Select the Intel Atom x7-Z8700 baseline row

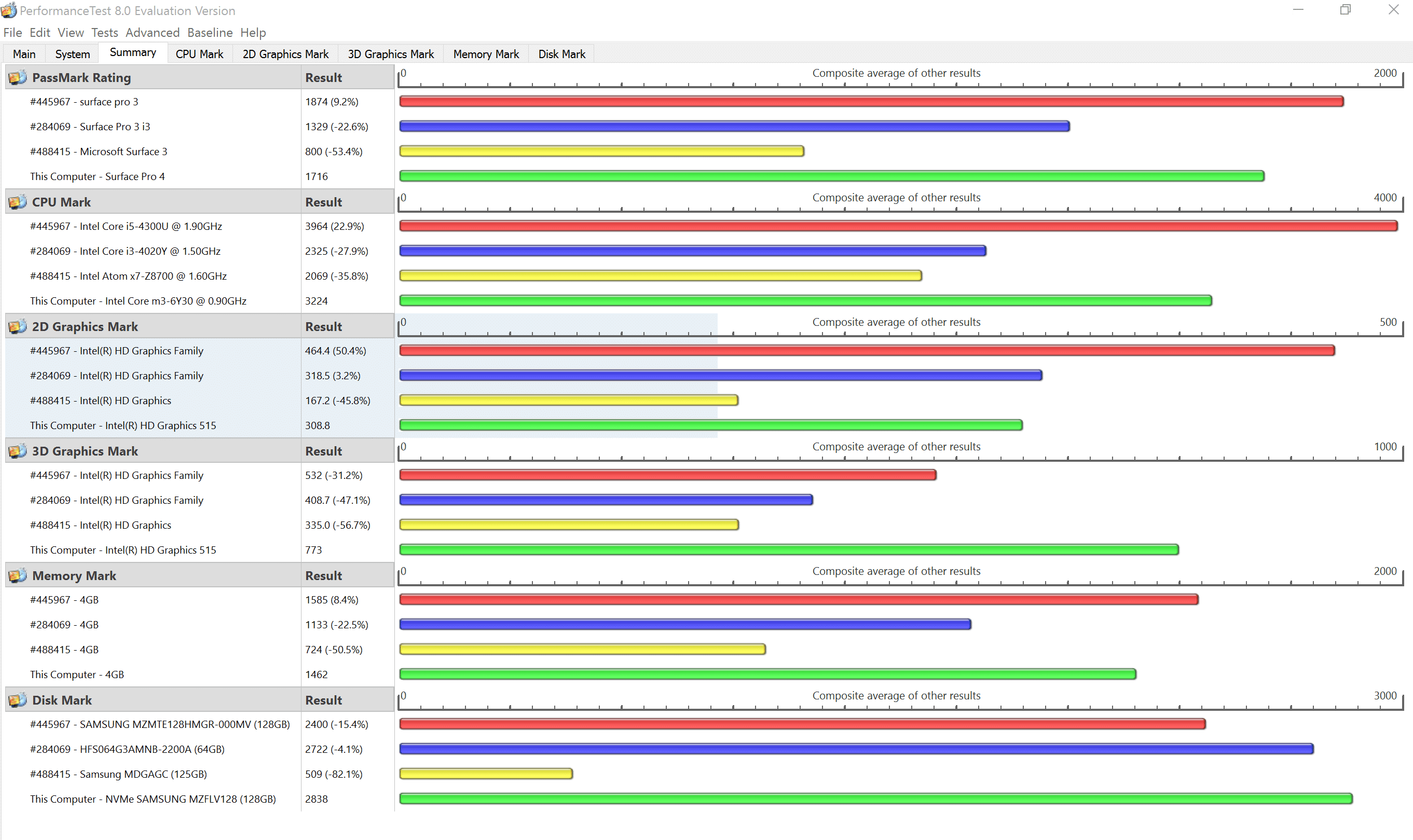click(x=199, y=276)
